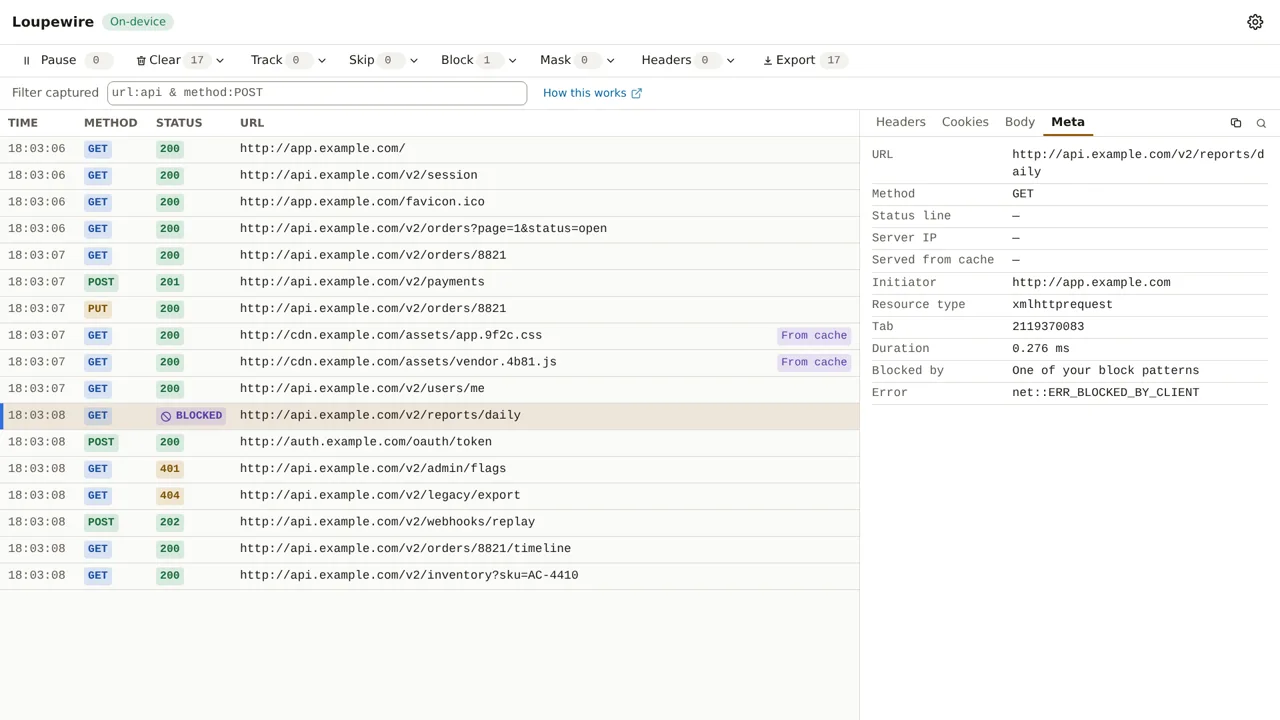
Task: Switch to the Body tab
Action: click(1020, 122)
